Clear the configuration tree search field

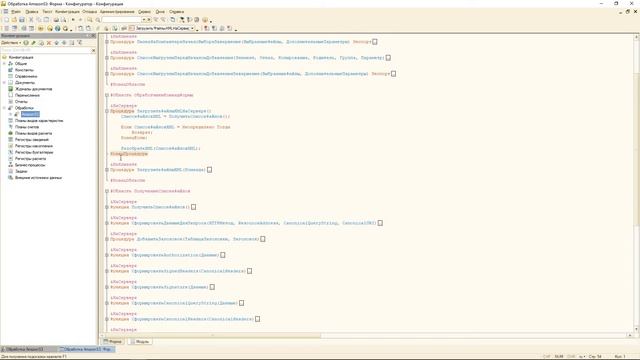[93, 50]
